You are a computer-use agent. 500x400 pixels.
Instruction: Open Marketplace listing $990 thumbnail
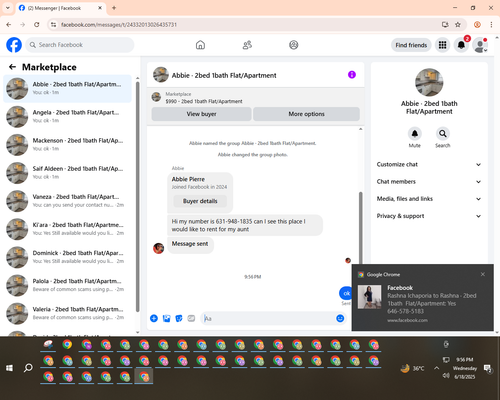click(156, 97)
